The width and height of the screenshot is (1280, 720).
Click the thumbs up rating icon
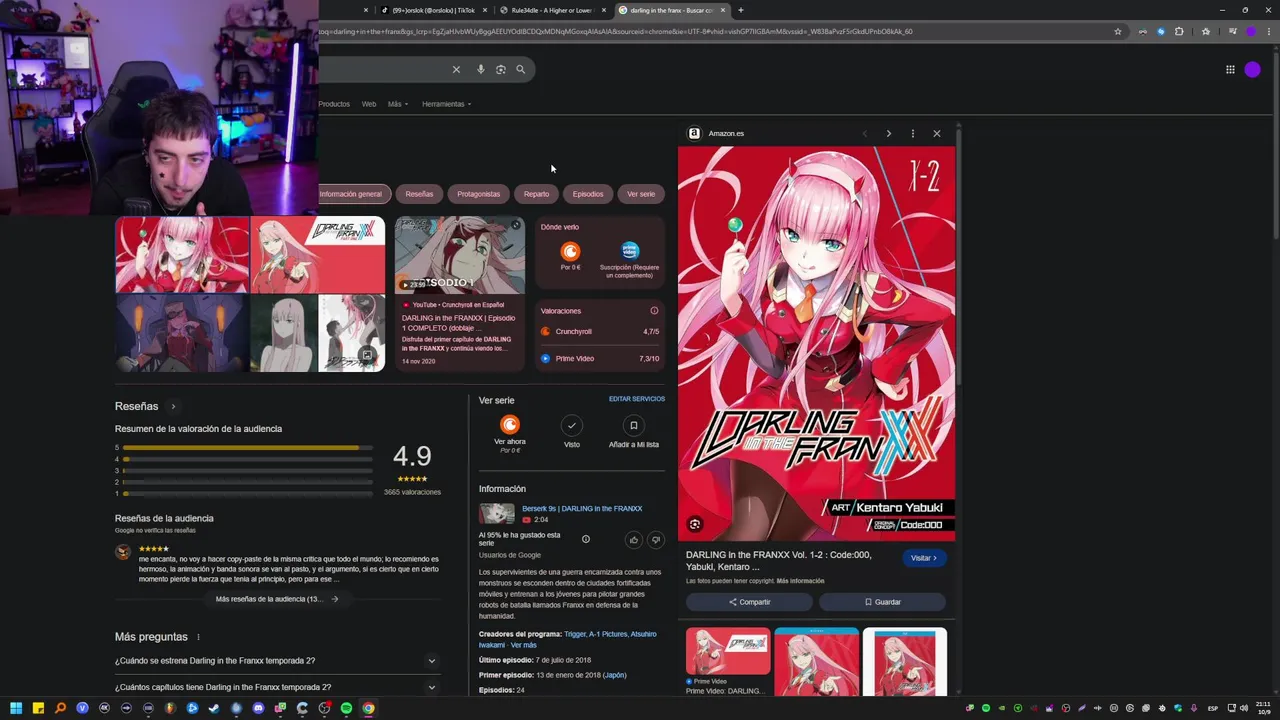point(634,540)
